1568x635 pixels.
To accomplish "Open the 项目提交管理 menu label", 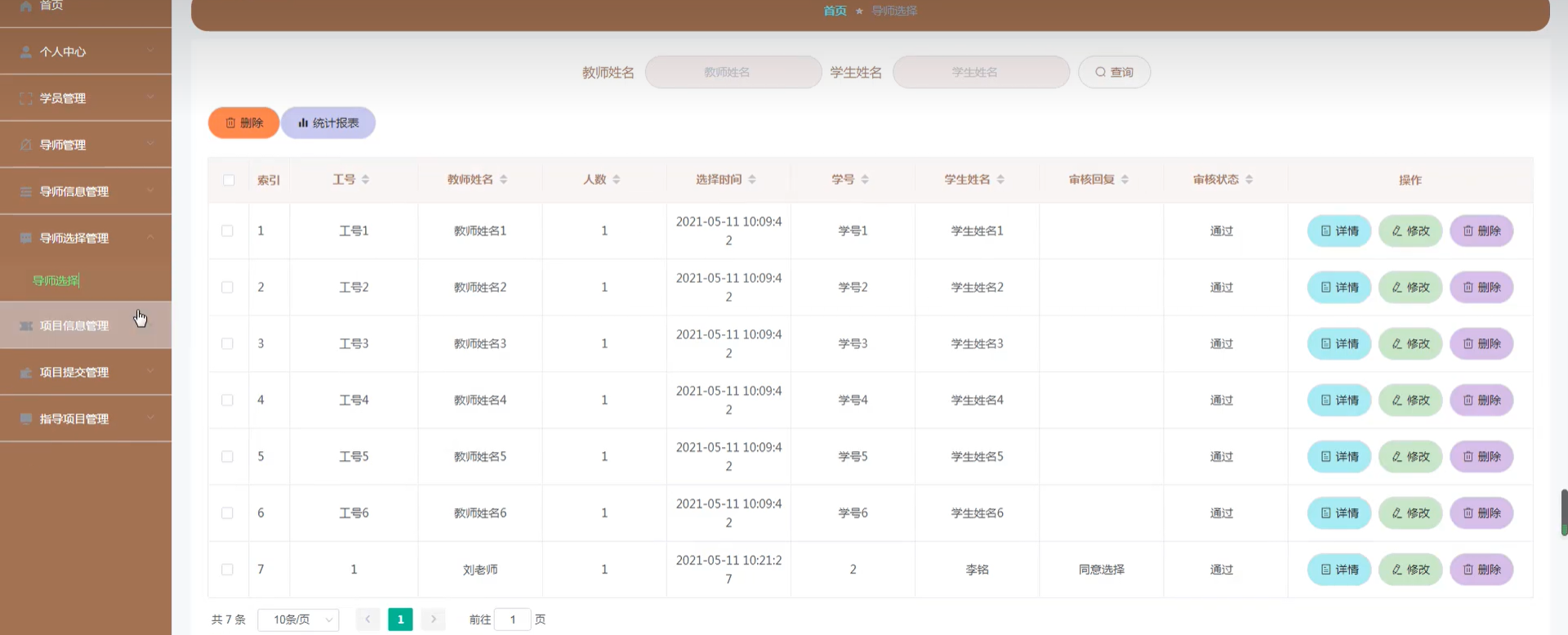I will coord(74,372).
